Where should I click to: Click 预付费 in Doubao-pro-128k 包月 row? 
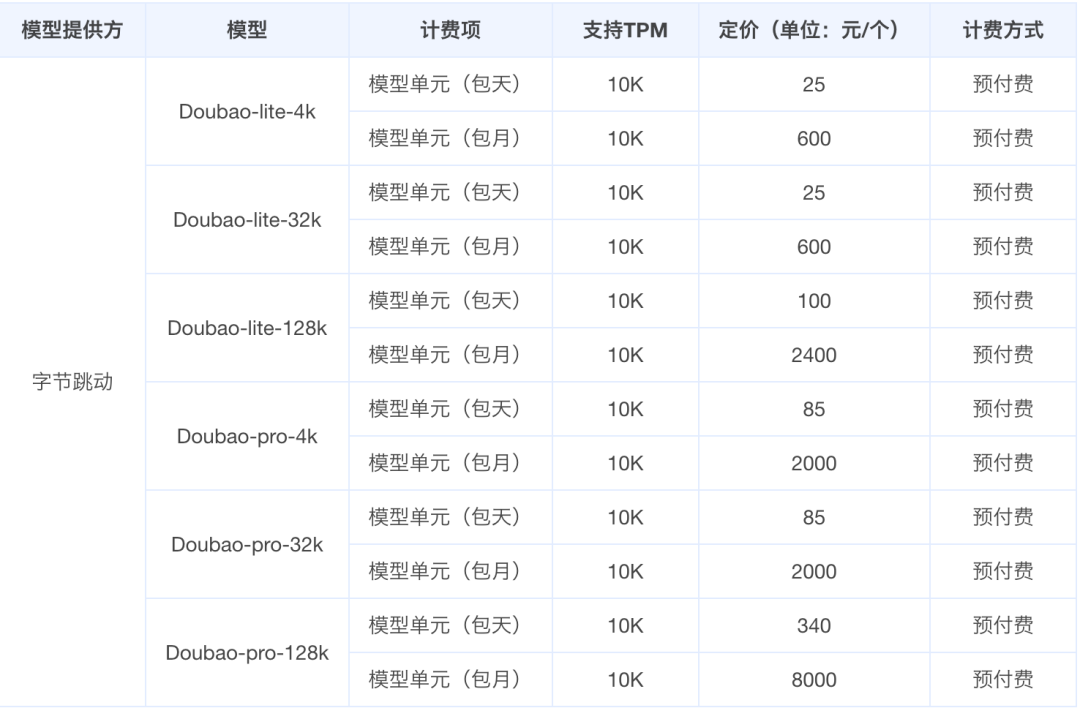click(1003, 680)
